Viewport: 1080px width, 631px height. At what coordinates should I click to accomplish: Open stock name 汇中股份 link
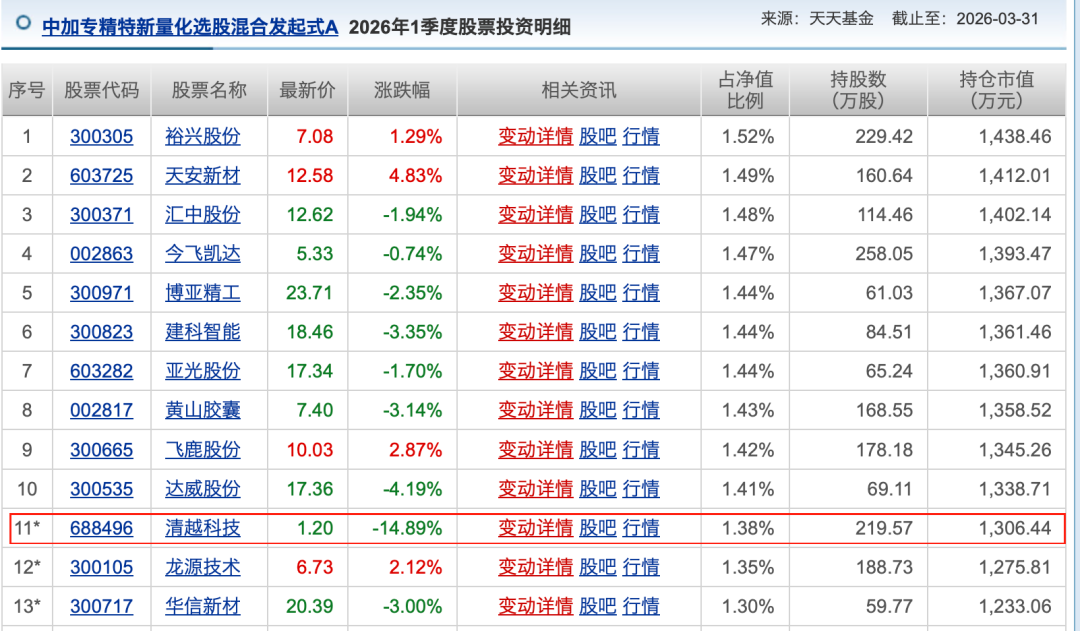202,215
